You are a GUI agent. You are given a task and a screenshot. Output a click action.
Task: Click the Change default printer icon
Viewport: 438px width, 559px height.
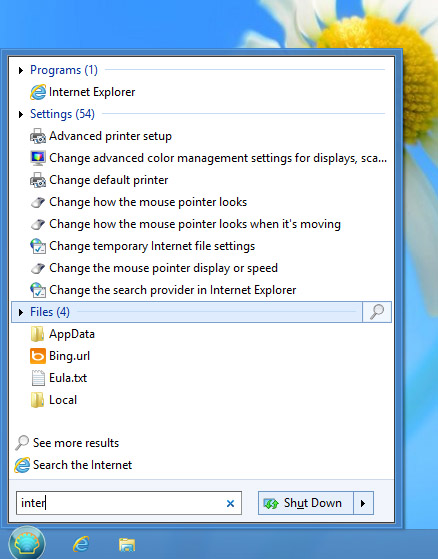[38, 180]
